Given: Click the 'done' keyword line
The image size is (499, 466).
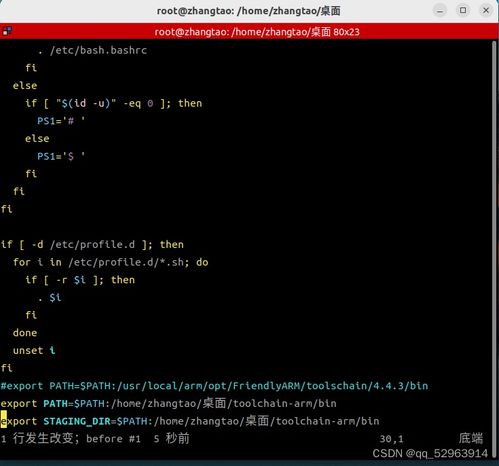Looking at the screenshot, I should click(x=25, y=333).
